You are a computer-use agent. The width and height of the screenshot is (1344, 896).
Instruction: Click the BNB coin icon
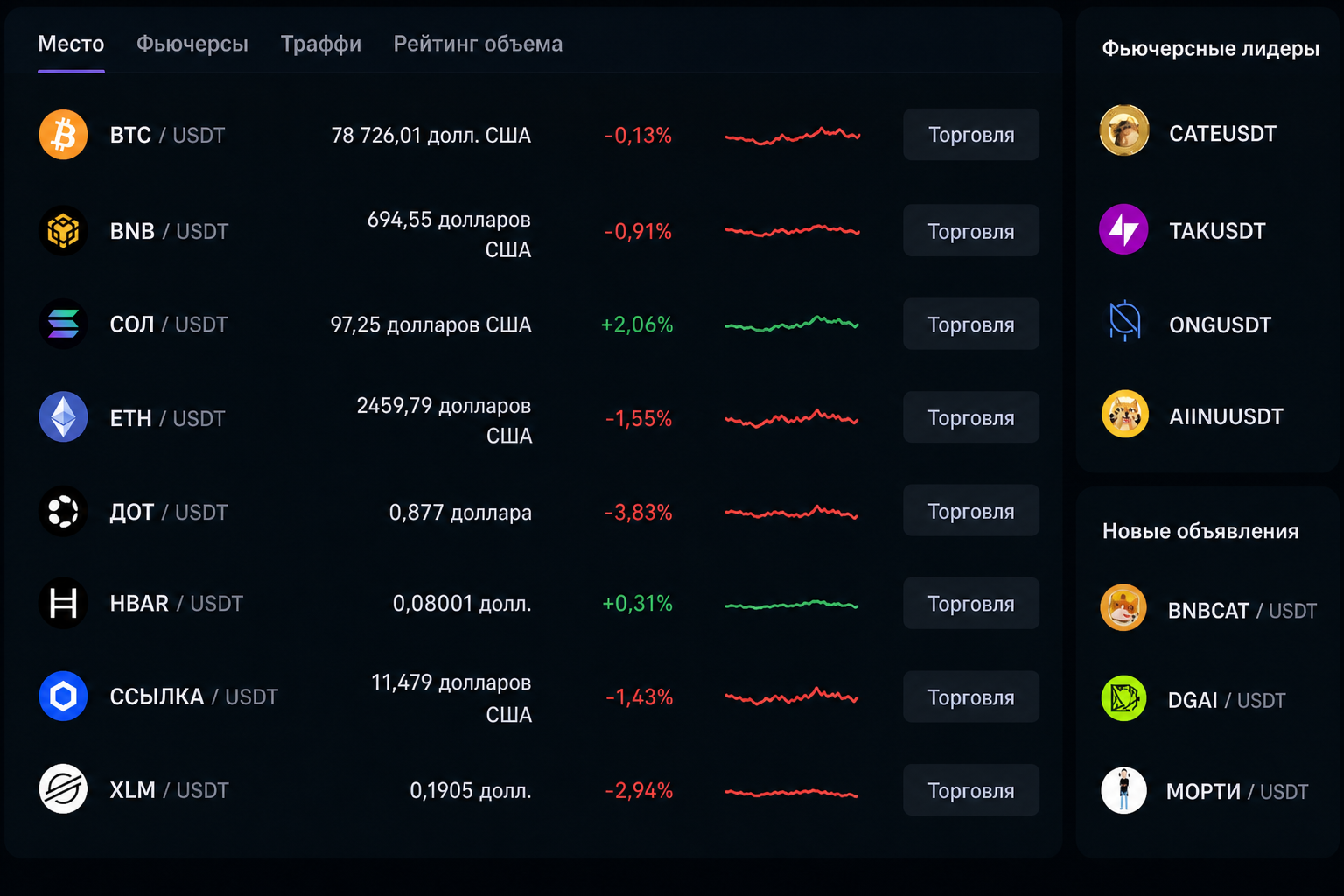pos(63,231)
